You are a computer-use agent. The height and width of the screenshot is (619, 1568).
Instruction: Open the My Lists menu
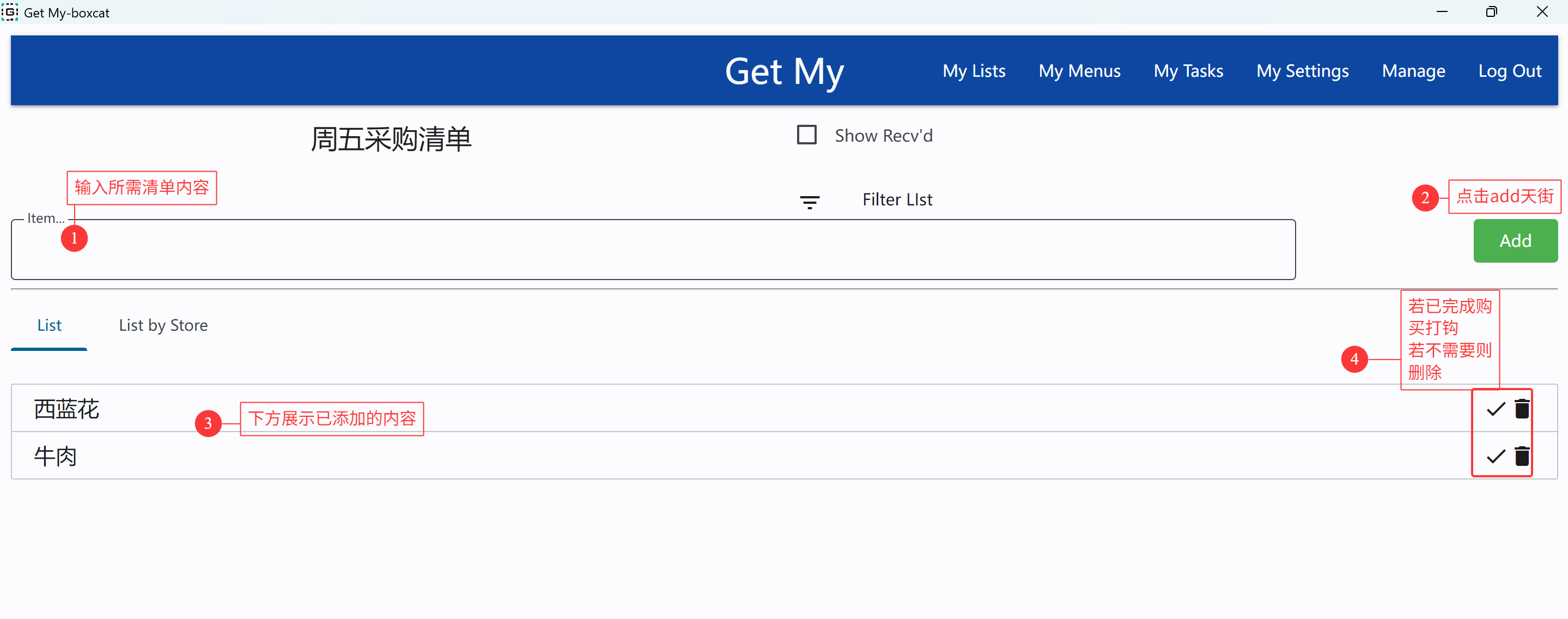[973, 71]
